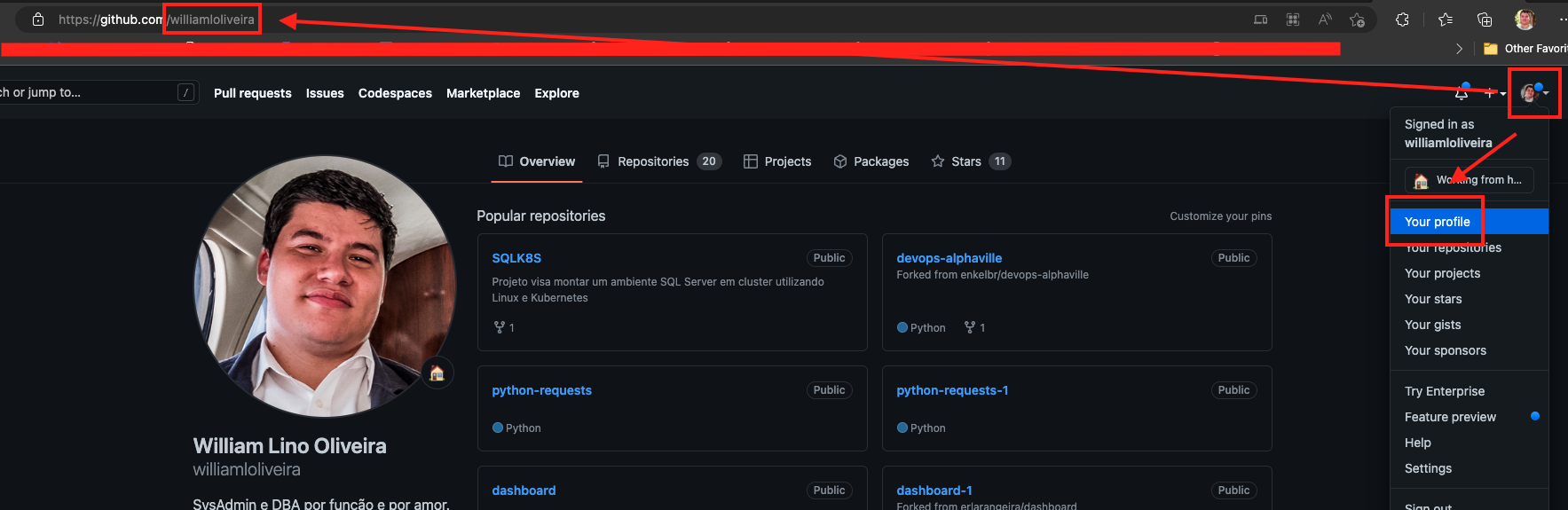Image resolution: width=1568 pixels, height=510 pixels.
Task: Select Your profile in the user menu
Action: [x=1437, y=222]
